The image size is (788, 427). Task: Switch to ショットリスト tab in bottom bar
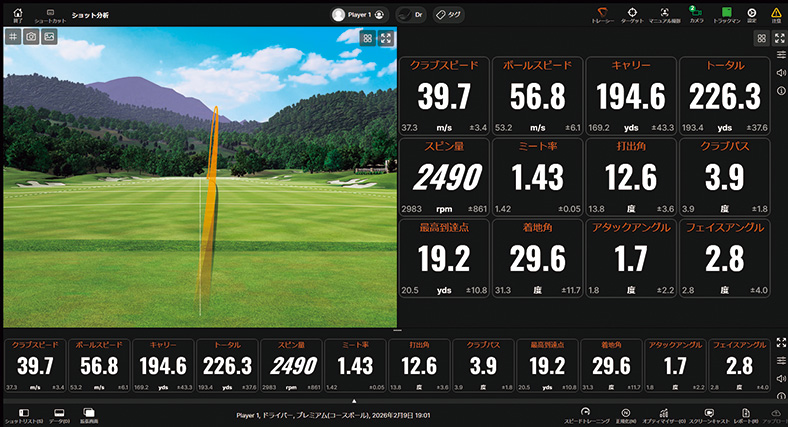(x=24, y=413)
